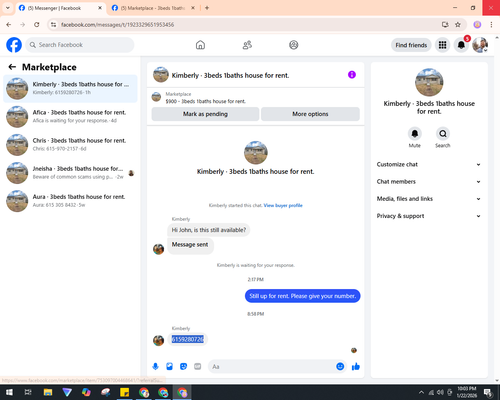Expand Chat members section

[x=429, y=182]
